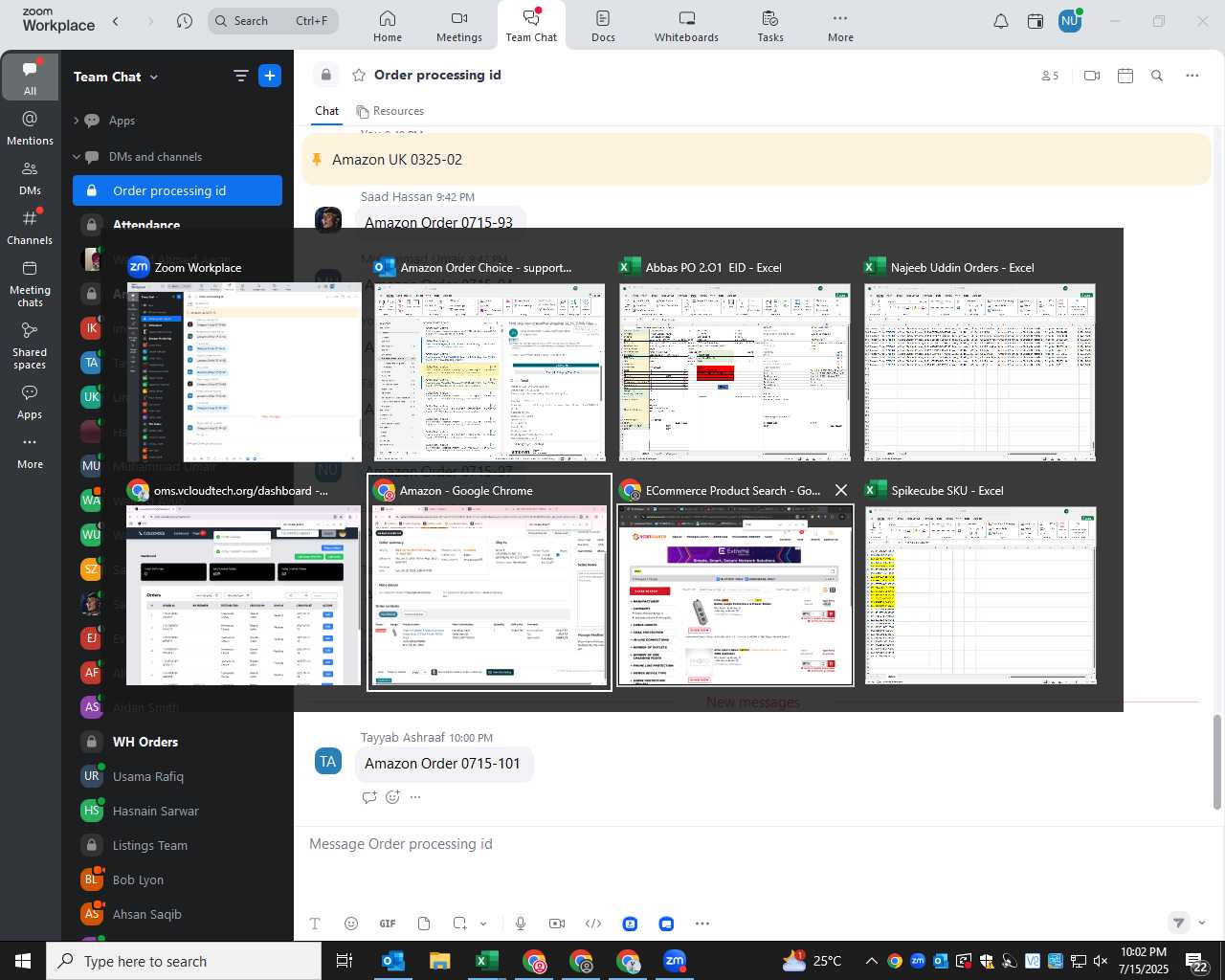The image size is (1225, 980).
Task: Open the calendar icon in the title bar
Action: tap(1036, 21)
